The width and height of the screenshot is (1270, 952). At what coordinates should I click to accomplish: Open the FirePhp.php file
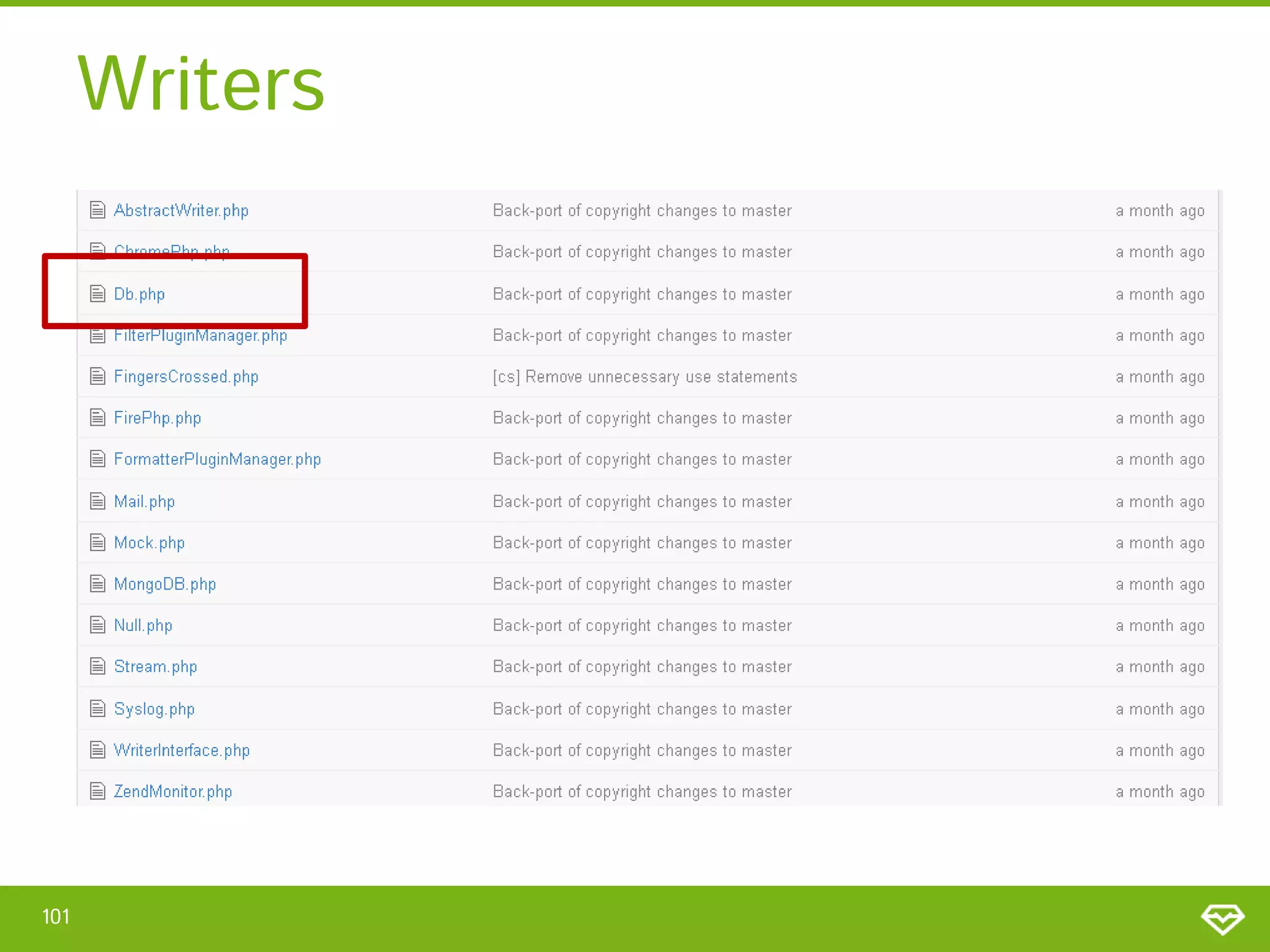click(x=158, y=418)
